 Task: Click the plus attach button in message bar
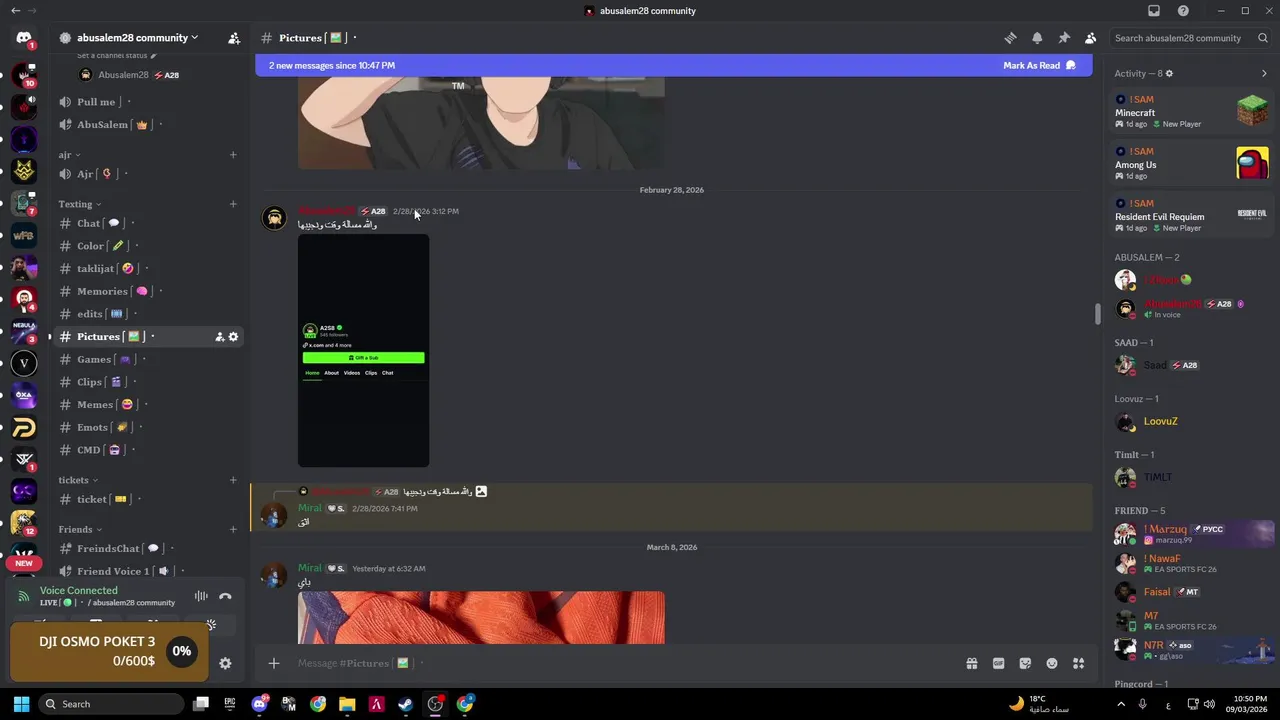point(273,663)
